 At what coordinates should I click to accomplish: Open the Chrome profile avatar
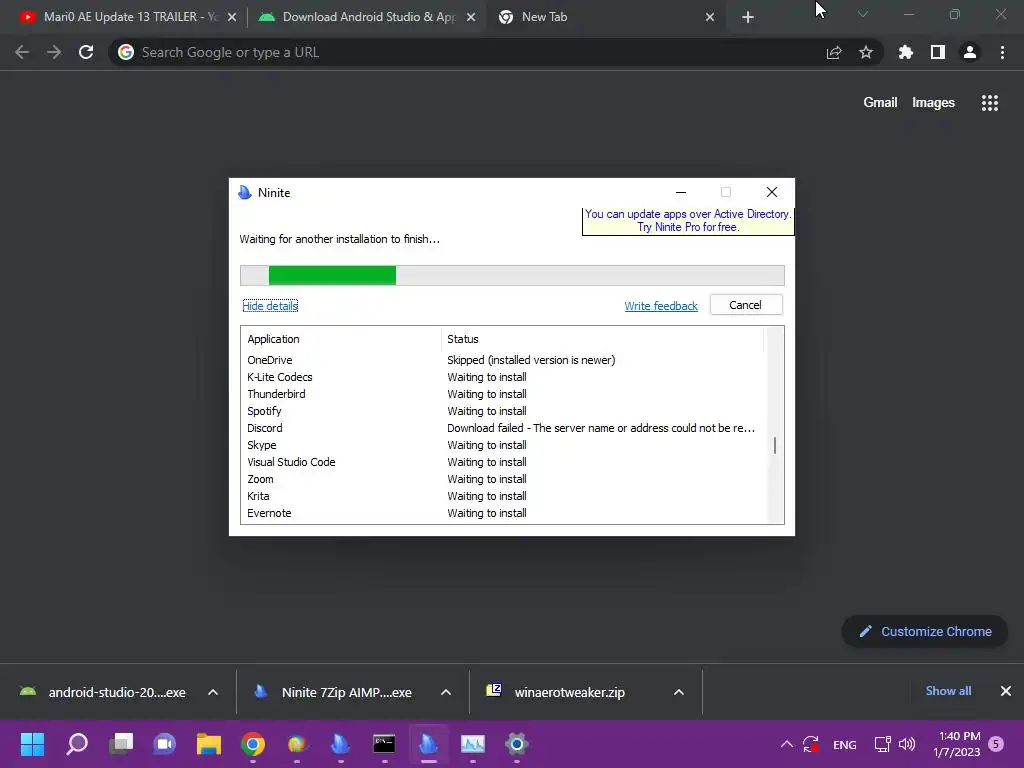[970, 52]
